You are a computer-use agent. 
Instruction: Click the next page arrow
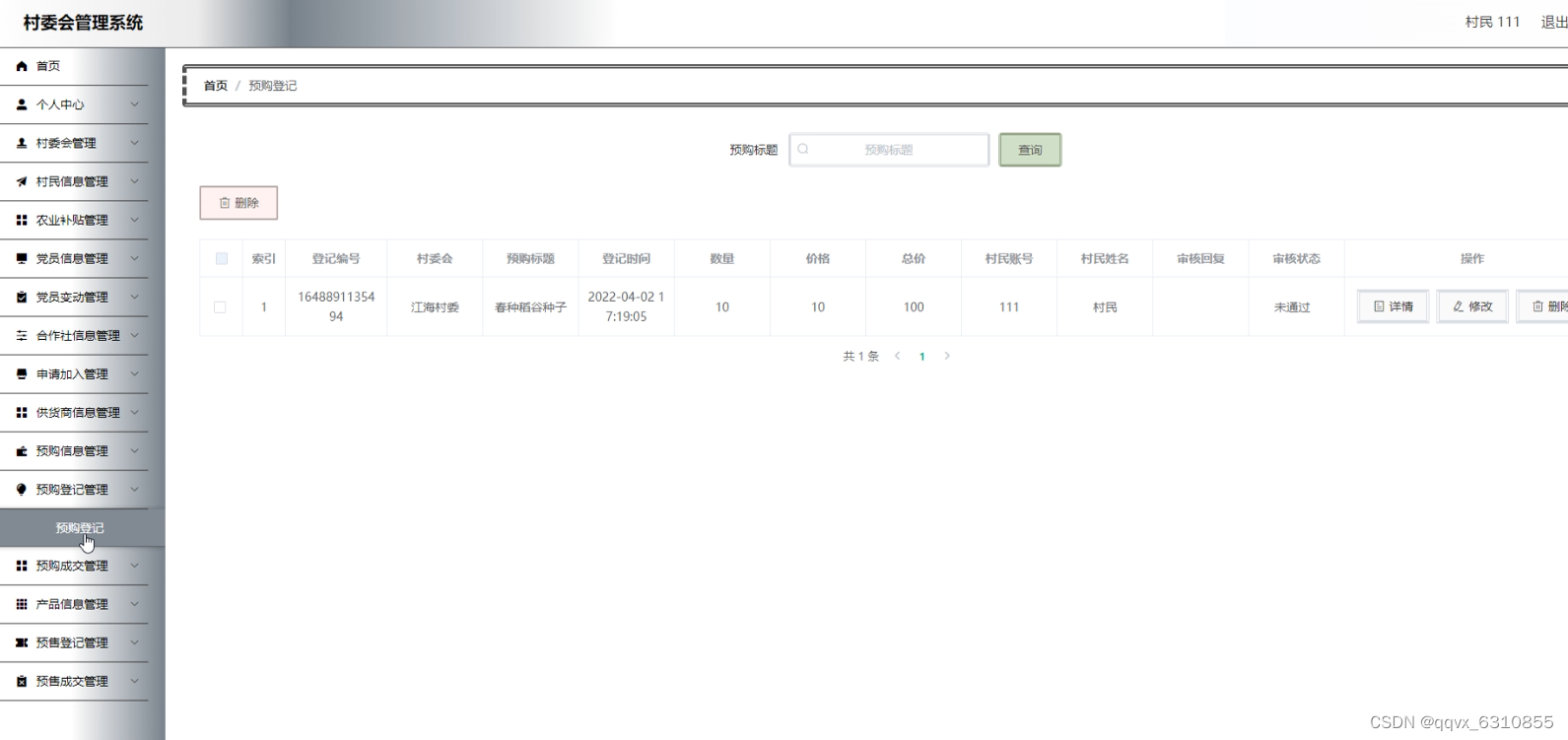[947, 356]
